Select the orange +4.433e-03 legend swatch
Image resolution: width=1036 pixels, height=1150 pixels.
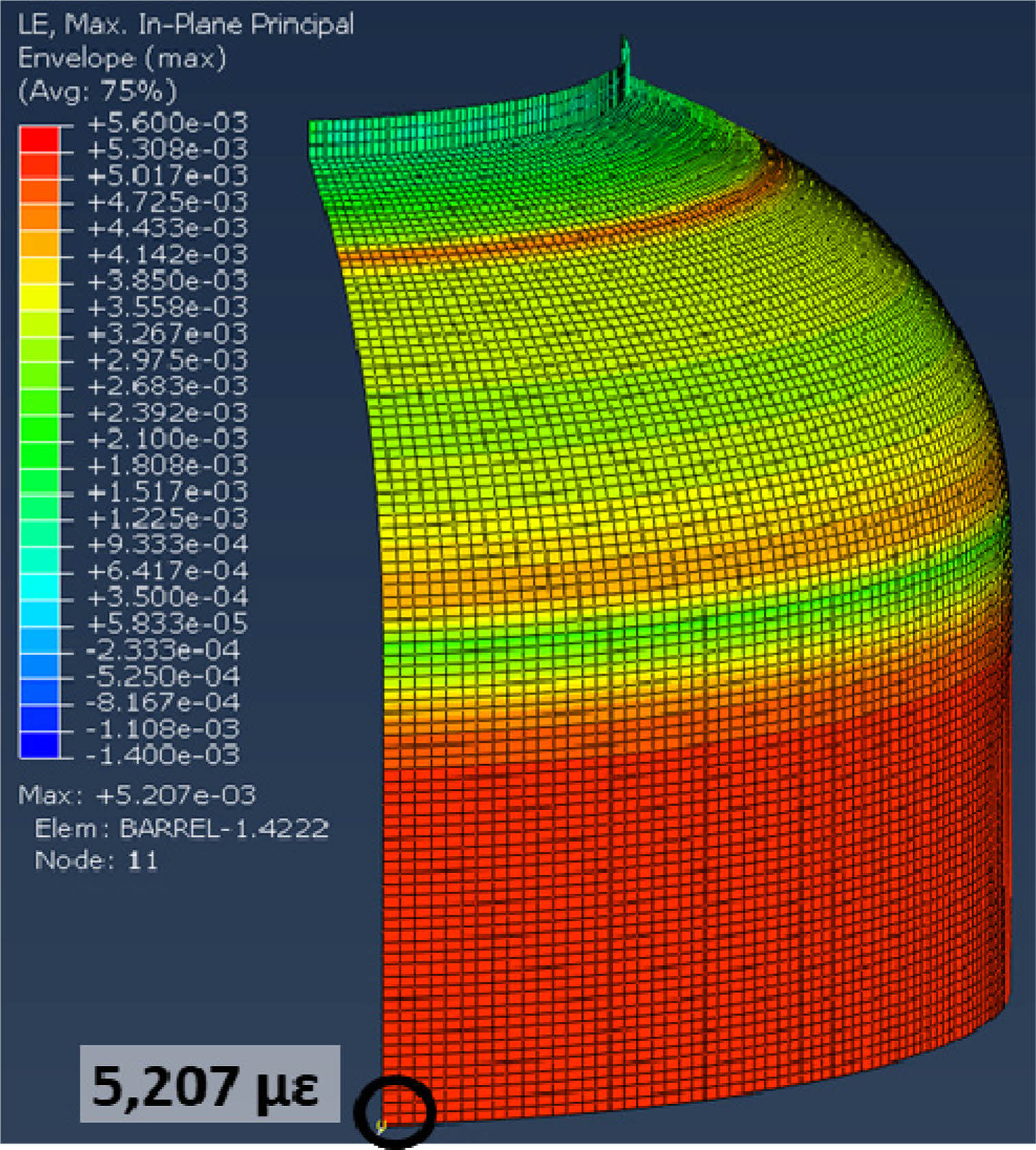[x=39, y=217]
